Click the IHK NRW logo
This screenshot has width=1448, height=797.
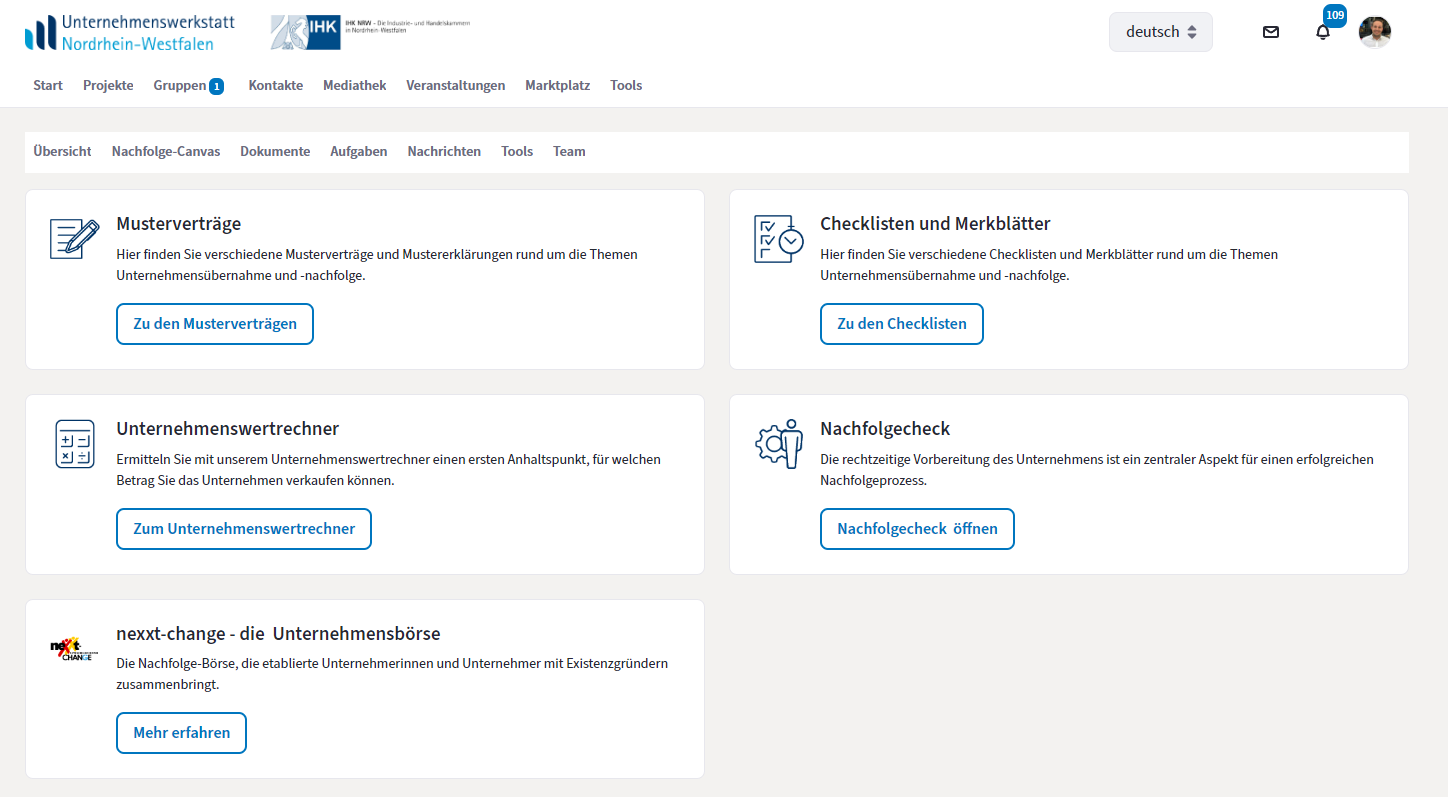click(370, 32)
